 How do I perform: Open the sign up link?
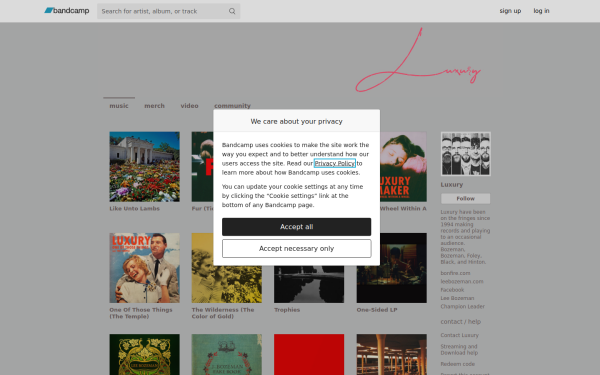click(x=510, y=11)
